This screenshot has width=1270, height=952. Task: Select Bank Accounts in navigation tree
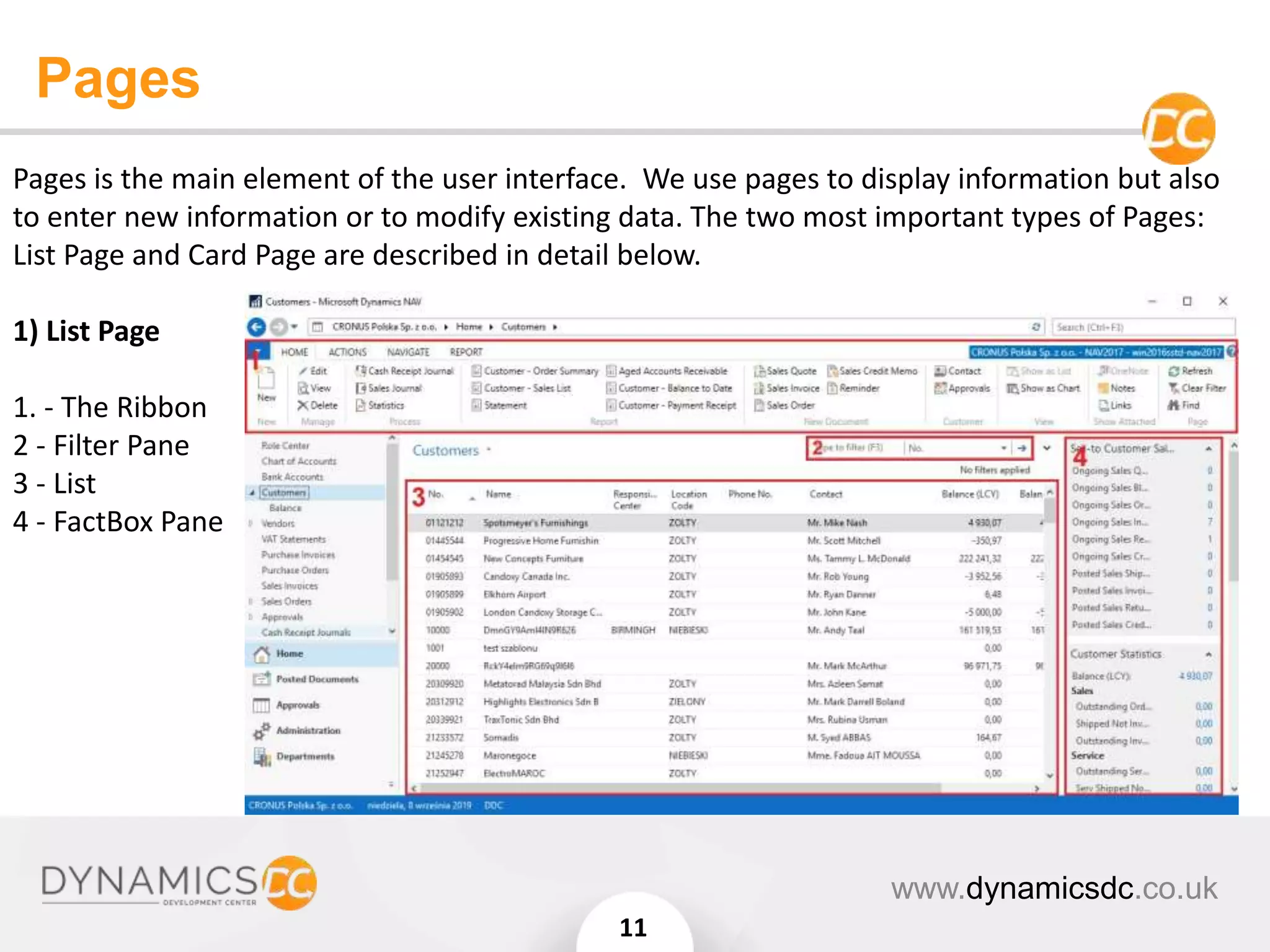pos(292,477)
